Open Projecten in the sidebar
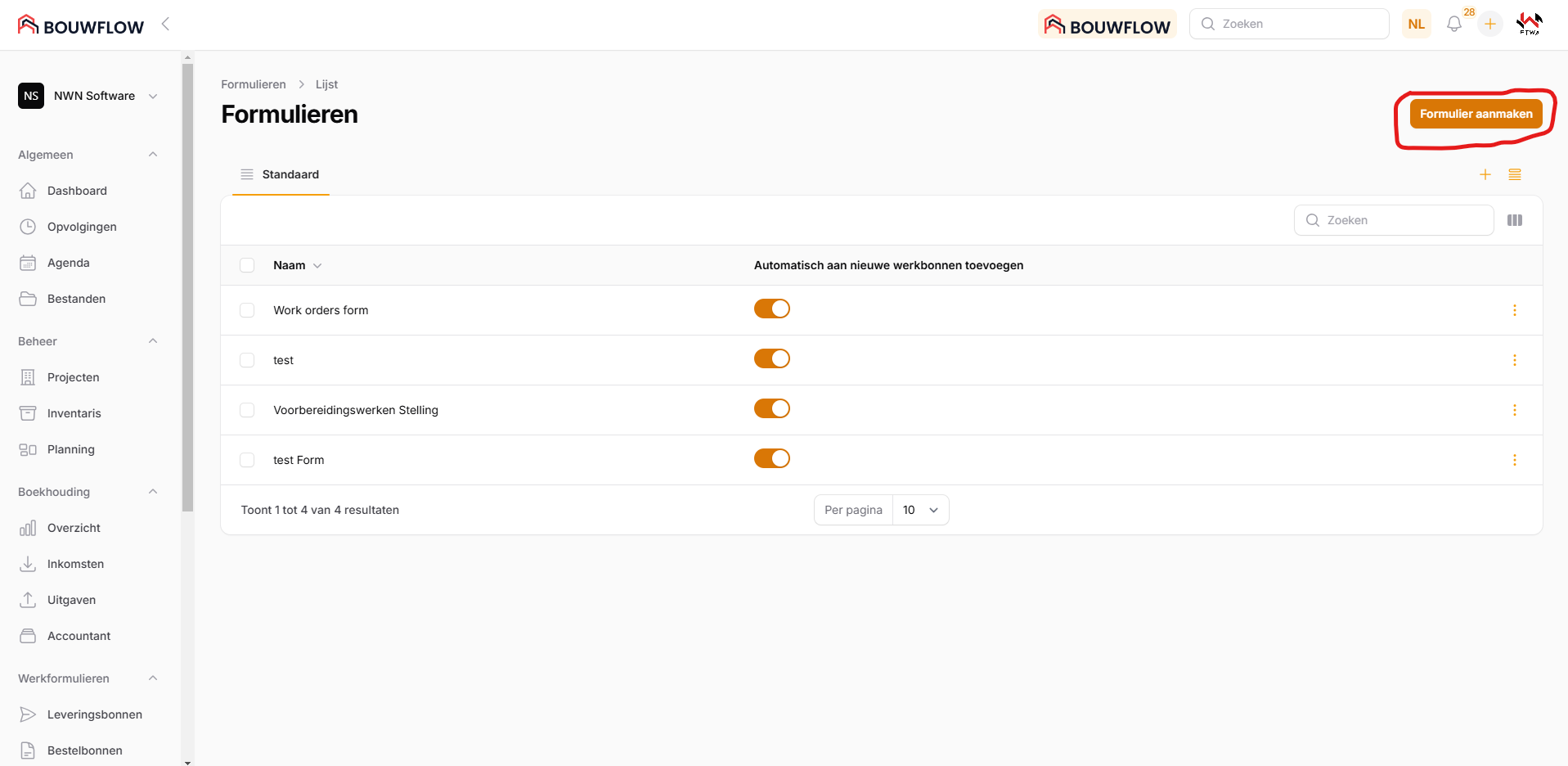The height and width of the screenshot is (766, 1568). coord(73,377)
